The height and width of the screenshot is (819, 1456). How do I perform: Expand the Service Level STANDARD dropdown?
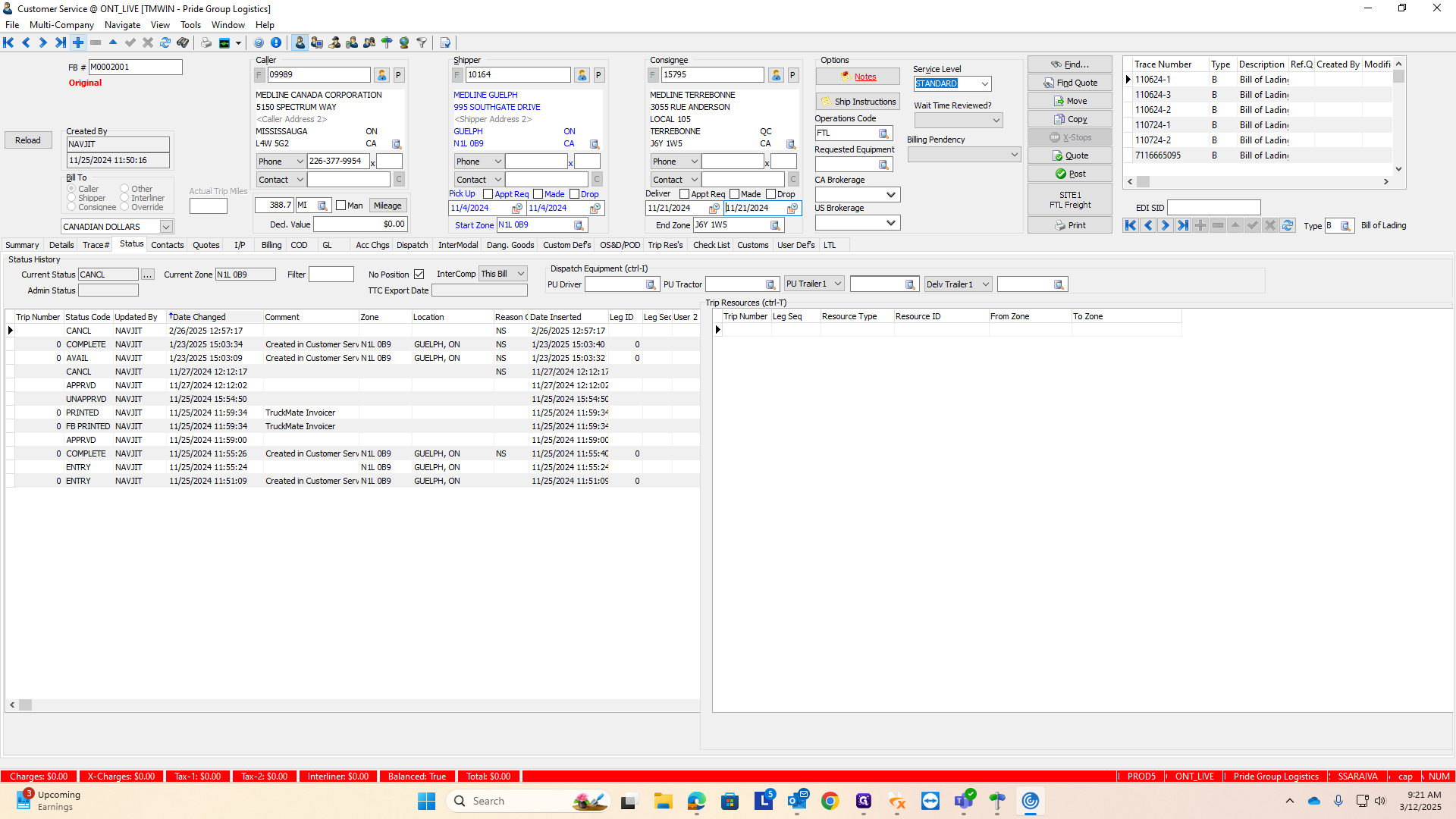[984, 84]
